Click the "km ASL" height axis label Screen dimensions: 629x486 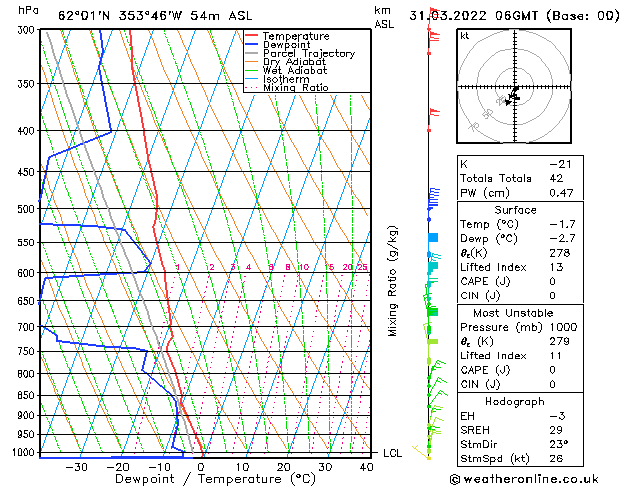click(x=384, y=17)
